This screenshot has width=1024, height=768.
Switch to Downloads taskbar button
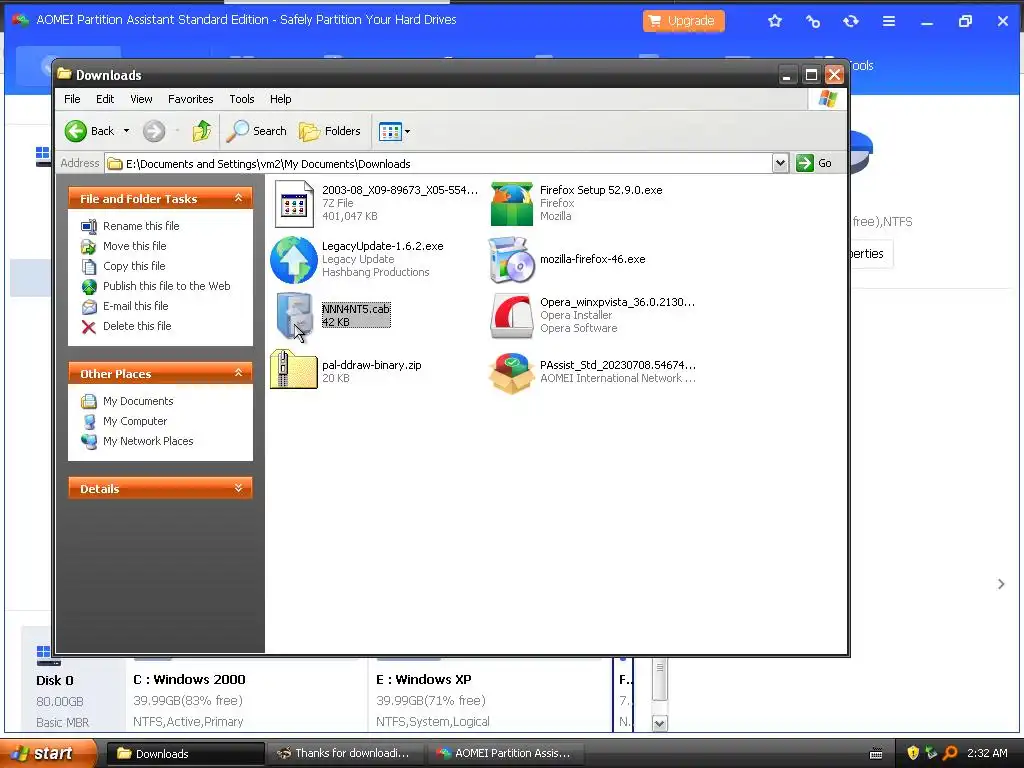click(185, 754)
